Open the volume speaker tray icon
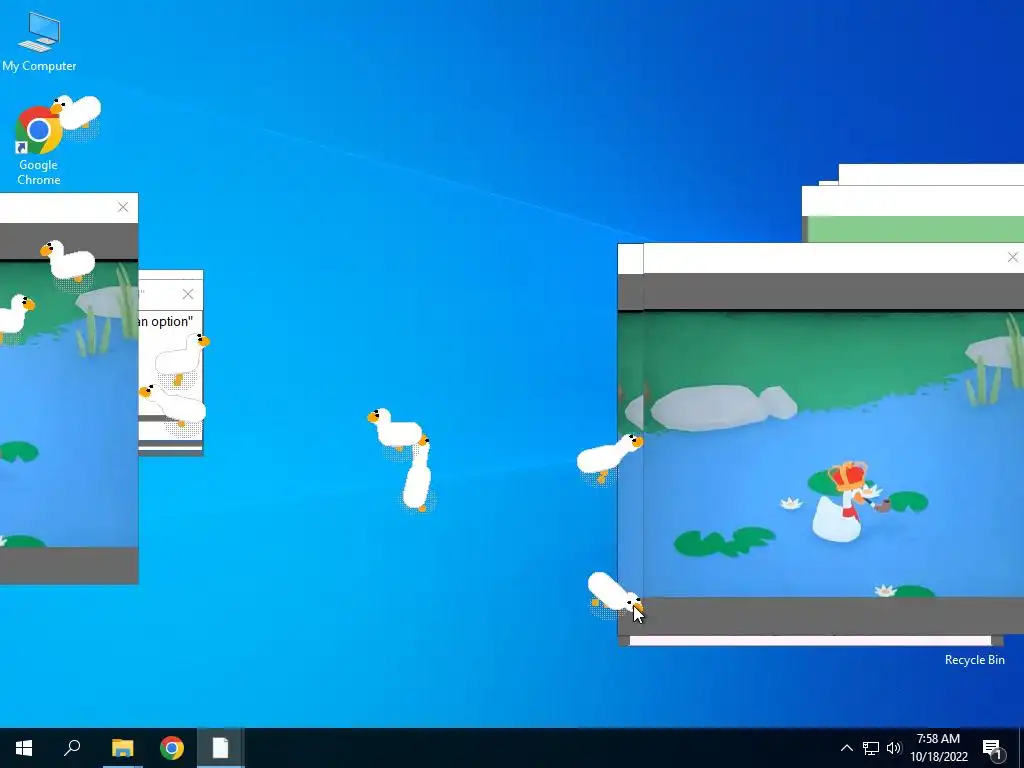 (893, 748)
